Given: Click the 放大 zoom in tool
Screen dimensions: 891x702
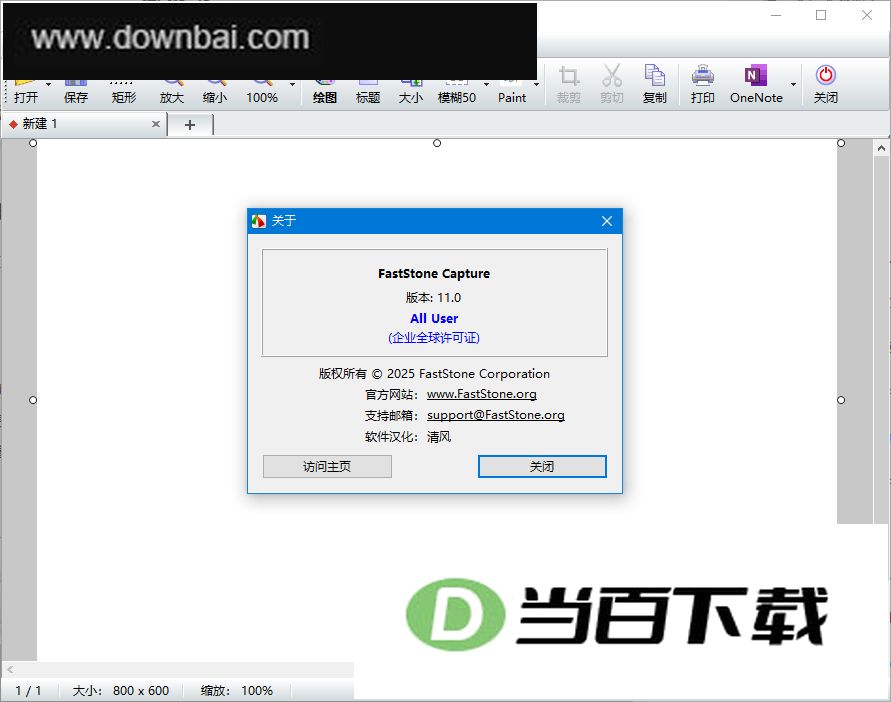Looking at the screenshot, I should coord(172,91).
